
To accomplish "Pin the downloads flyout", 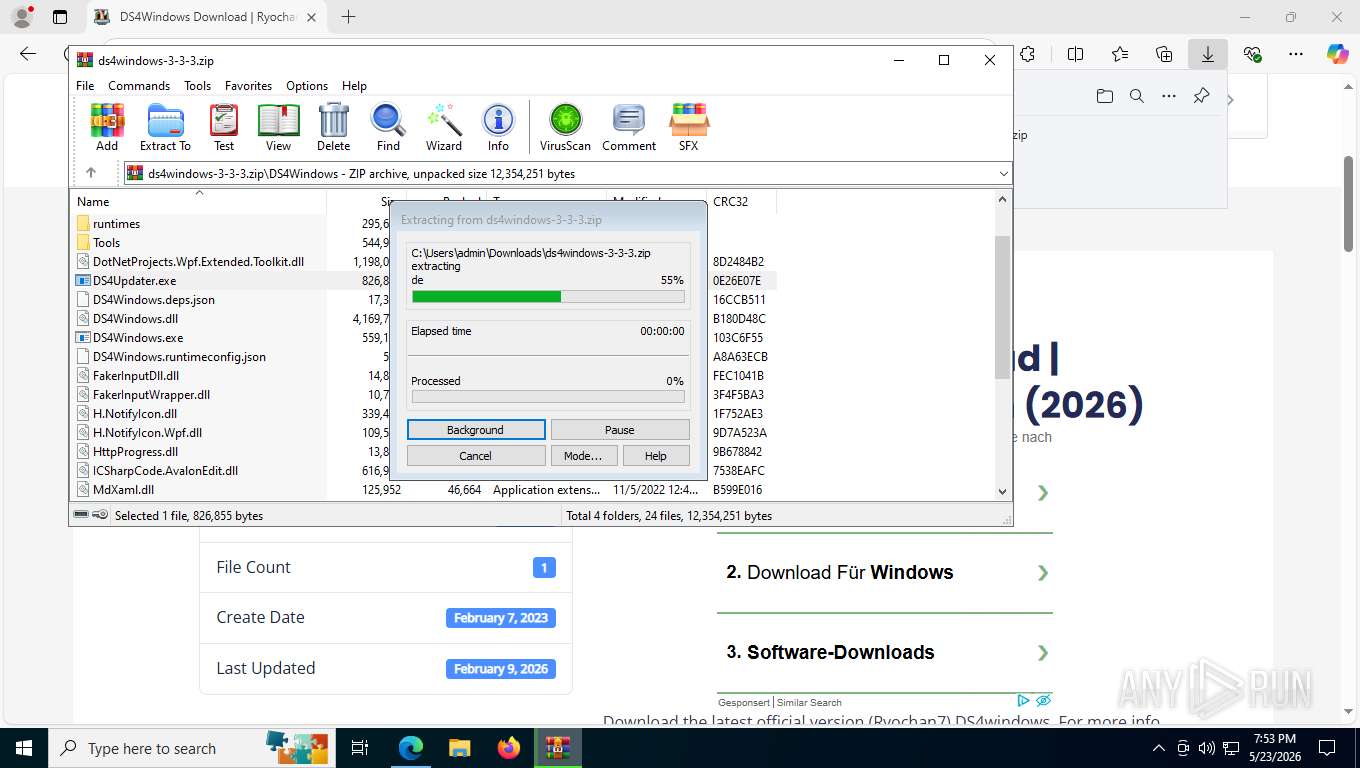I will coord(1201,96).
